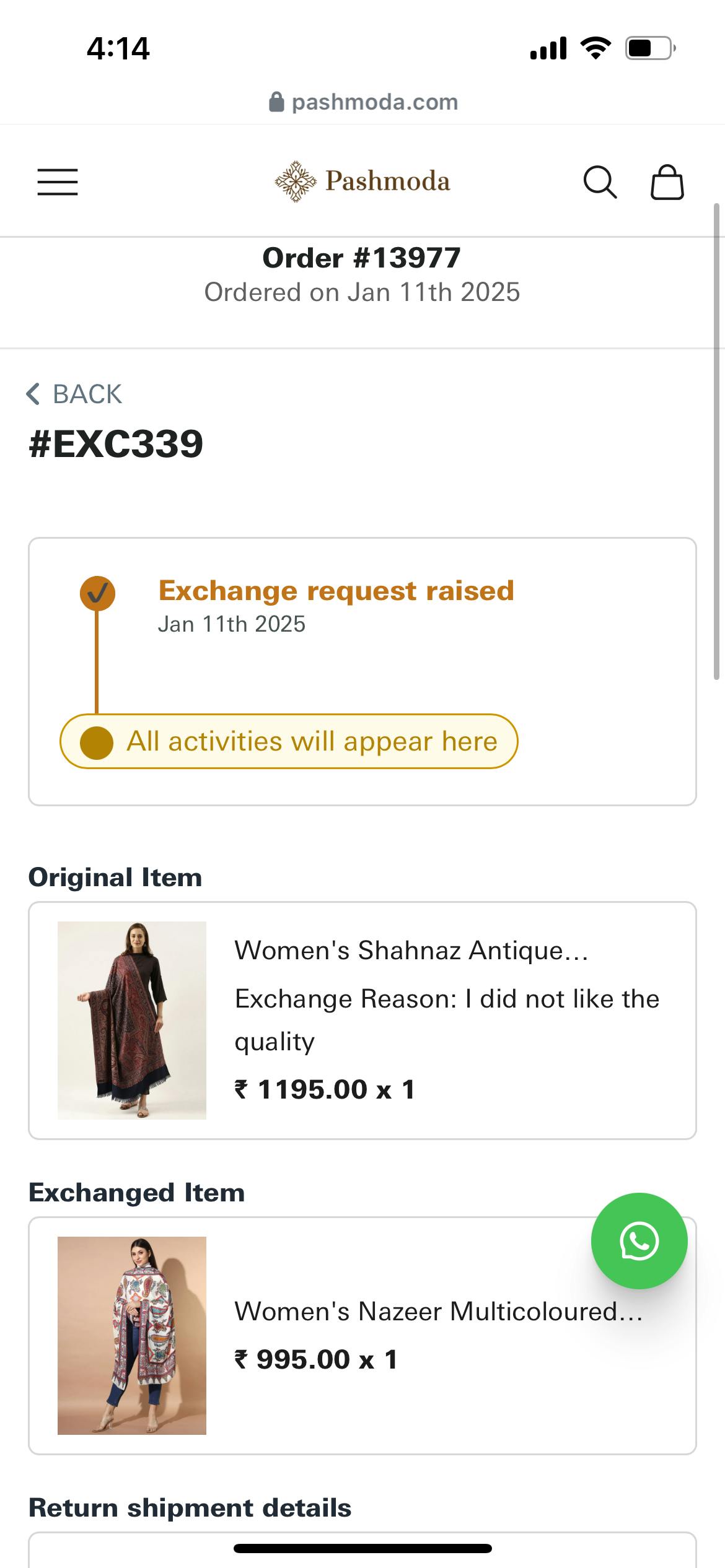This screenshot has height=1568, width=725.
Task: Click the exchange request checkmark icon
Action: point(97,593)
